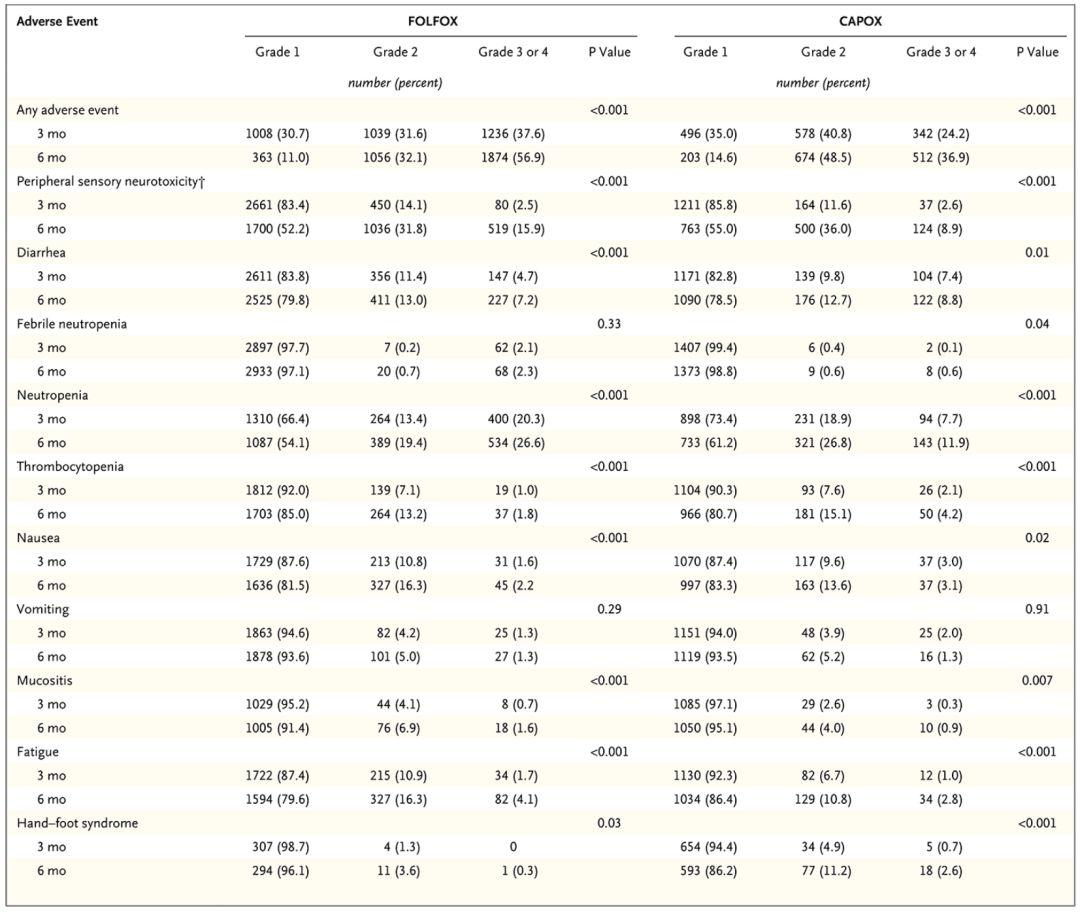1080x917 pixels.
Task: Click the Fatigue row label
Action: [39, 751]
